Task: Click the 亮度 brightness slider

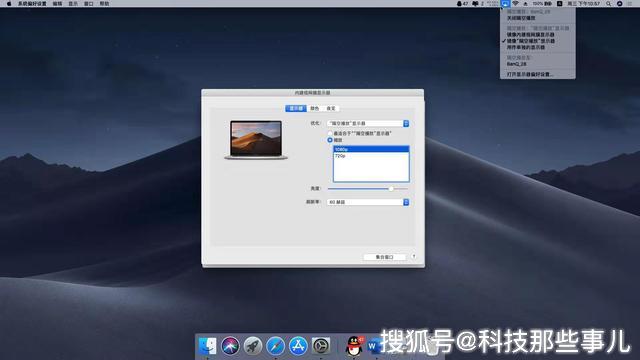Action: (x=368, y=189)
